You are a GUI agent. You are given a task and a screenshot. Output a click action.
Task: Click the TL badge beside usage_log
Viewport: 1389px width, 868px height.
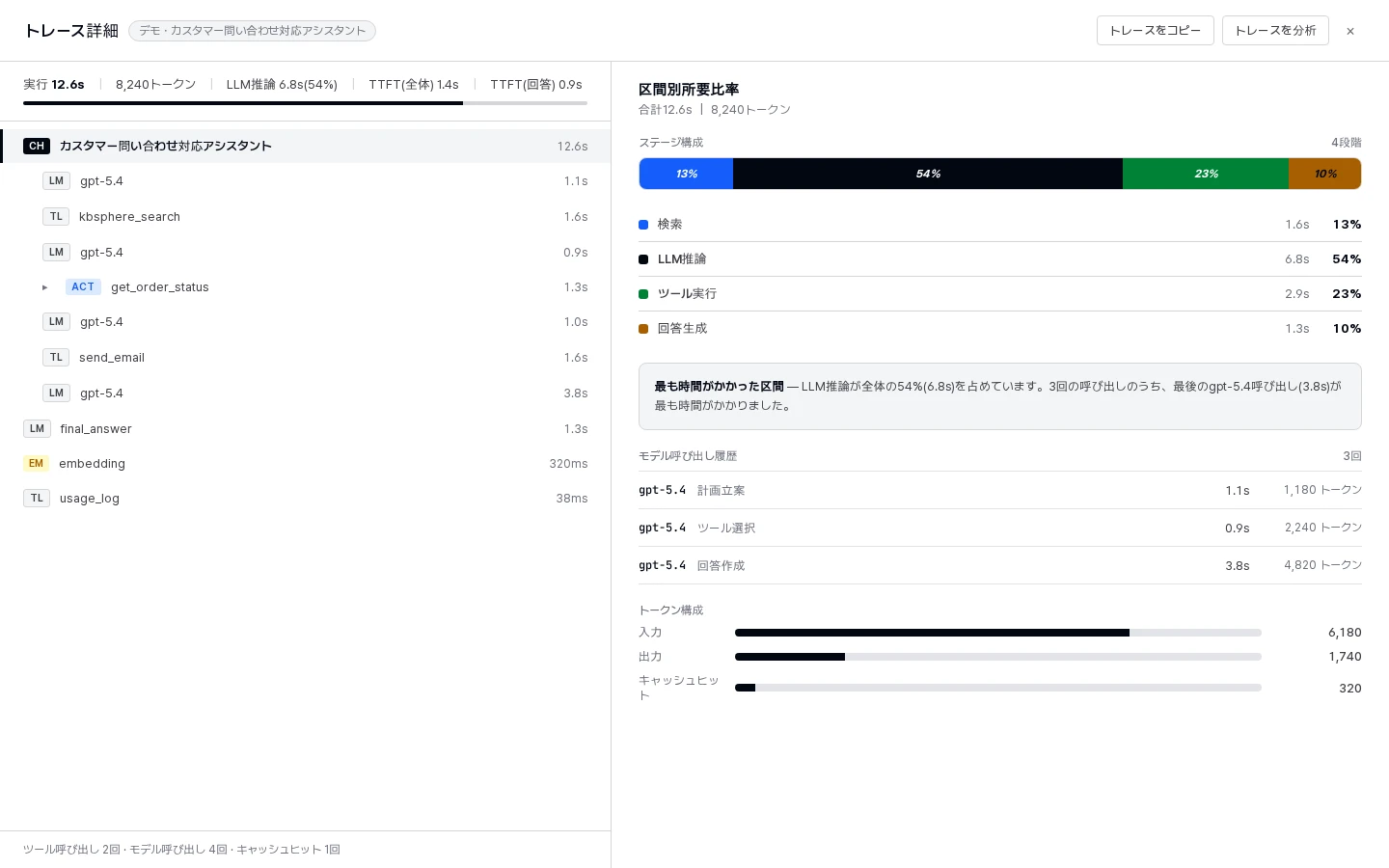click(x=37, y=499)
